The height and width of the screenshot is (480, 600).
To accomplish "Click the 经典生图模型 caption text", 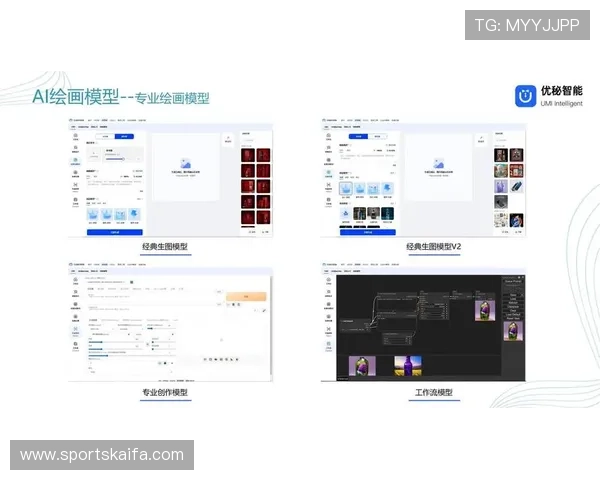I will click(x=165, y=247).
